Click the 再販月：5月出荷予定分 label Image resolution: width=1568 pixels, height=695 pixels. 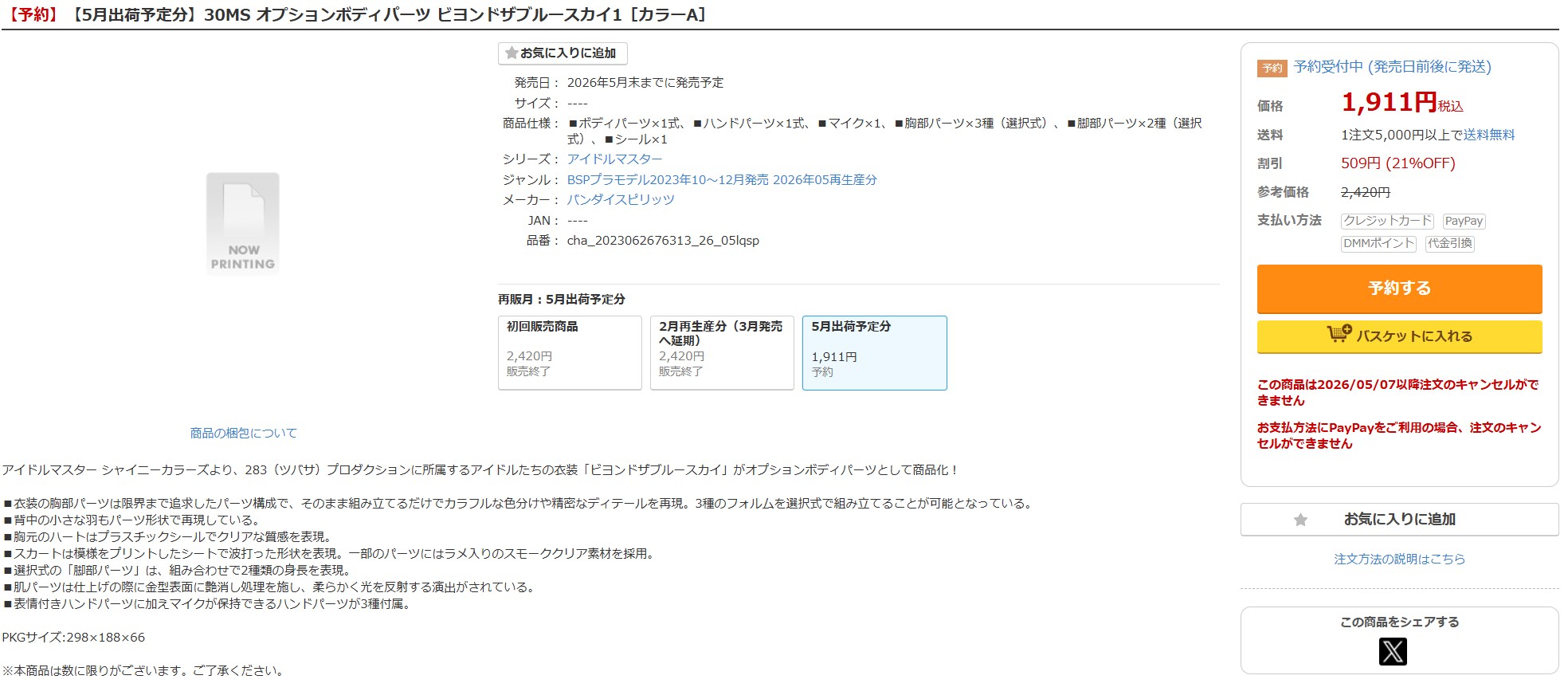tap(562, 300)
